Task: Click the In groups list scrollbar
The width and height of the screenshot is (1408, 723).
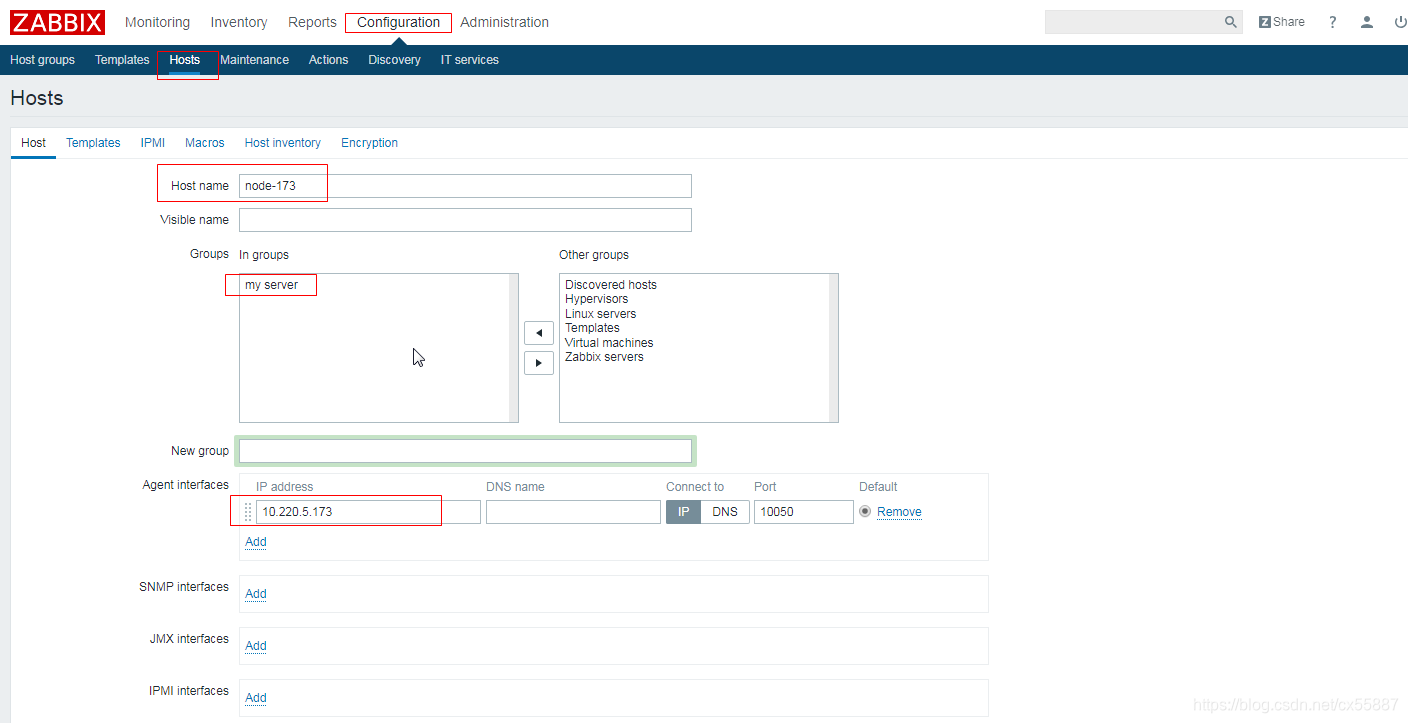Action: tap(514, 348)
